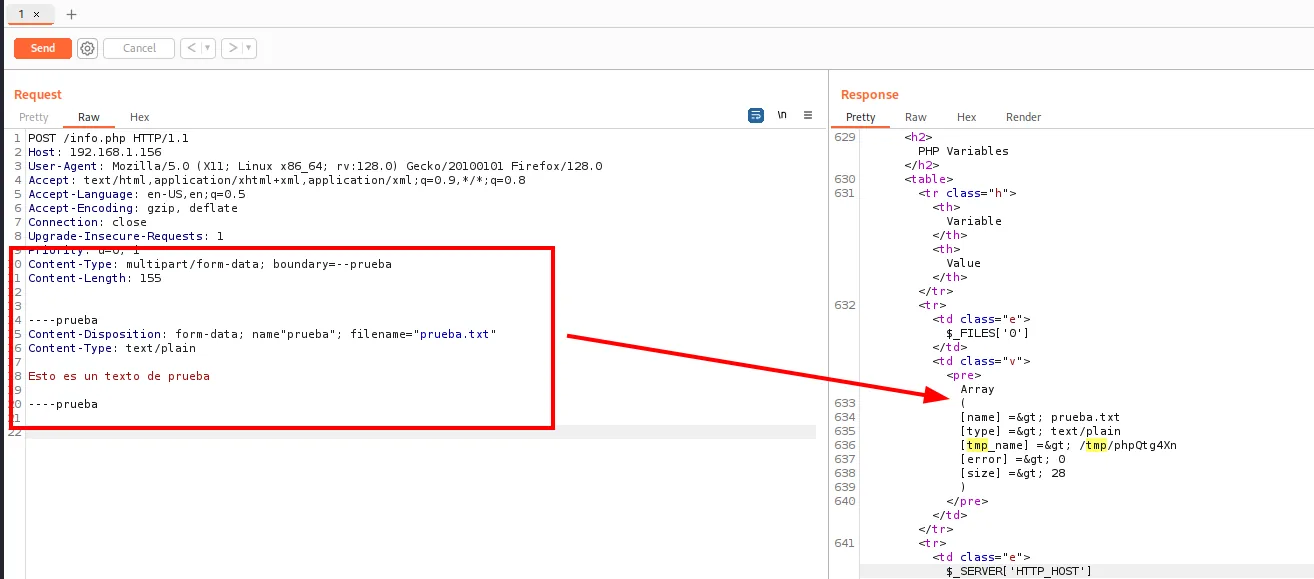Click response line number 629
Image resolution: width=1314 pixels, height=579 pixels.
(x=845, y=137)
